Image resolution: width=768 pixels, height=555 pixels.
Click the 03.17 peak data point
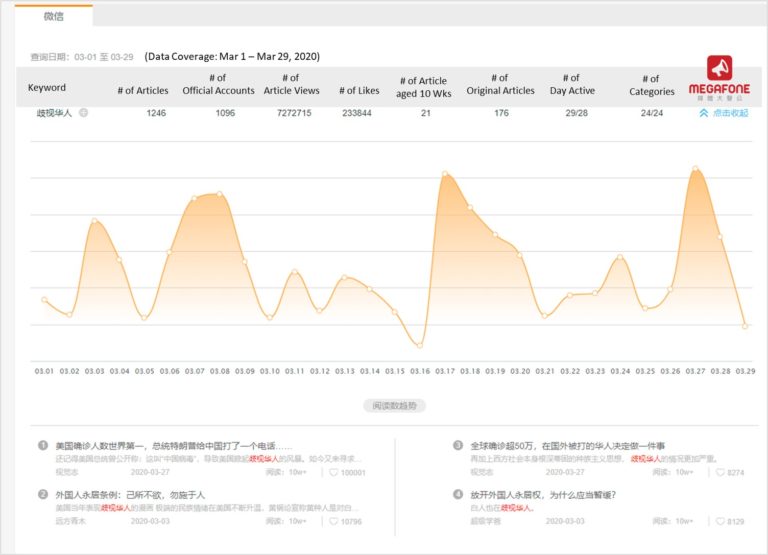(445, 173)
